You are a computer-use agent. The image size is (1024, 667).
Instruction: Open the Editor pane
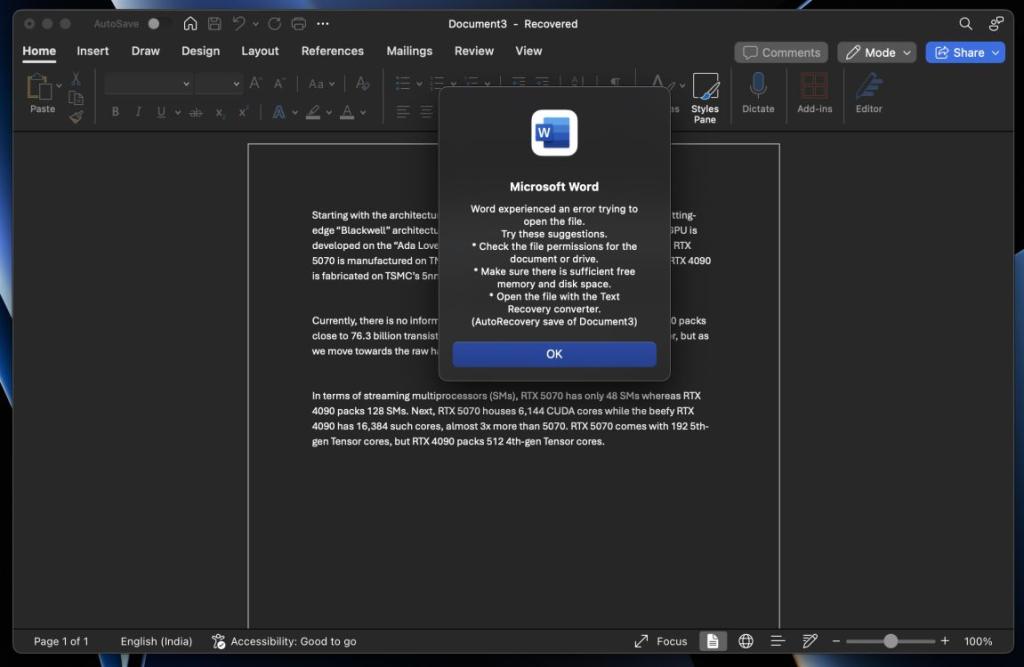[868, 95]
